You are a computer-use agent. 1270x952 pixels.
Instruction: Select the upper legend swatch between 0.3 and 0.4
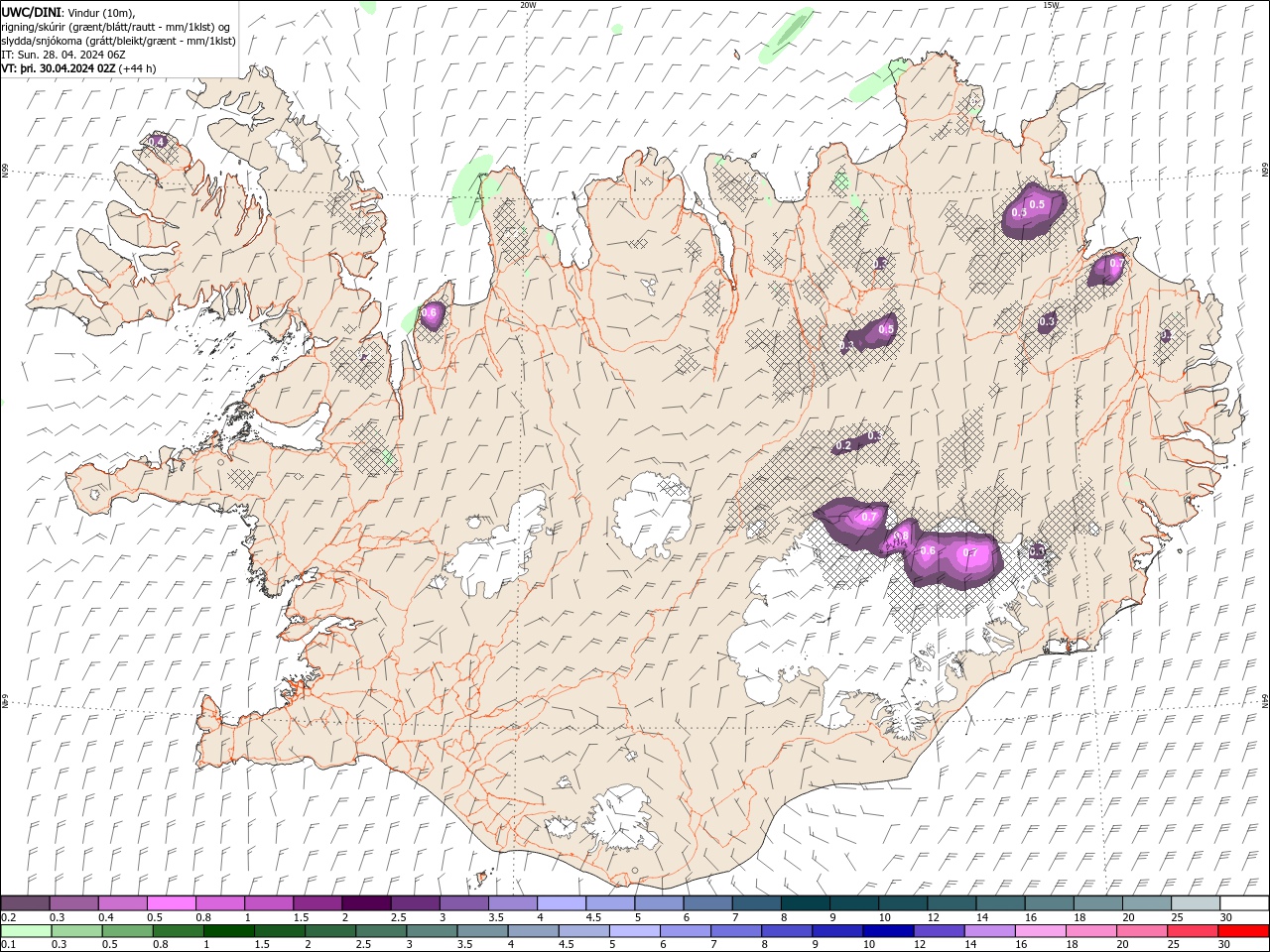click(73, 903)
